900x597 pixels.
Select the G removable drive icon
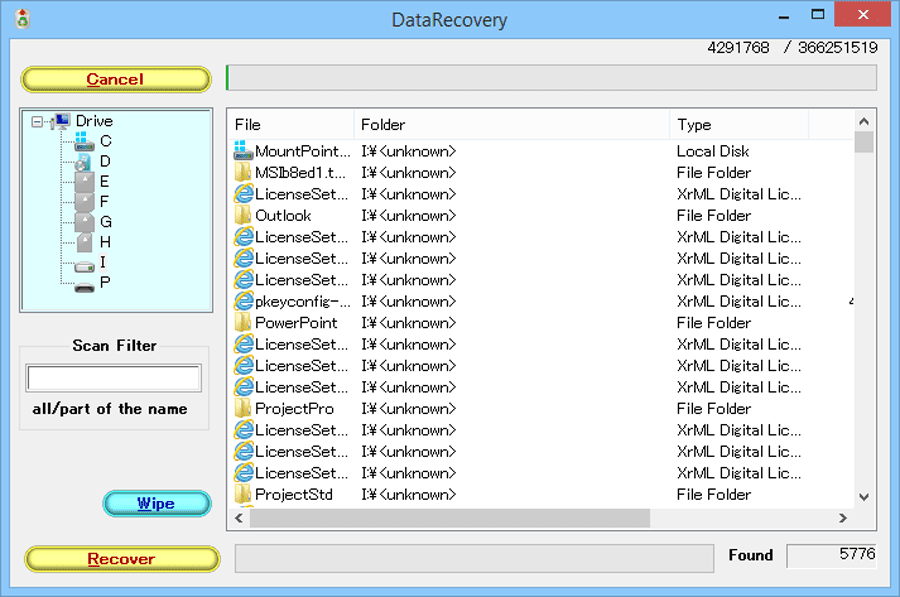pyautogui.click(x=84, y=222)
